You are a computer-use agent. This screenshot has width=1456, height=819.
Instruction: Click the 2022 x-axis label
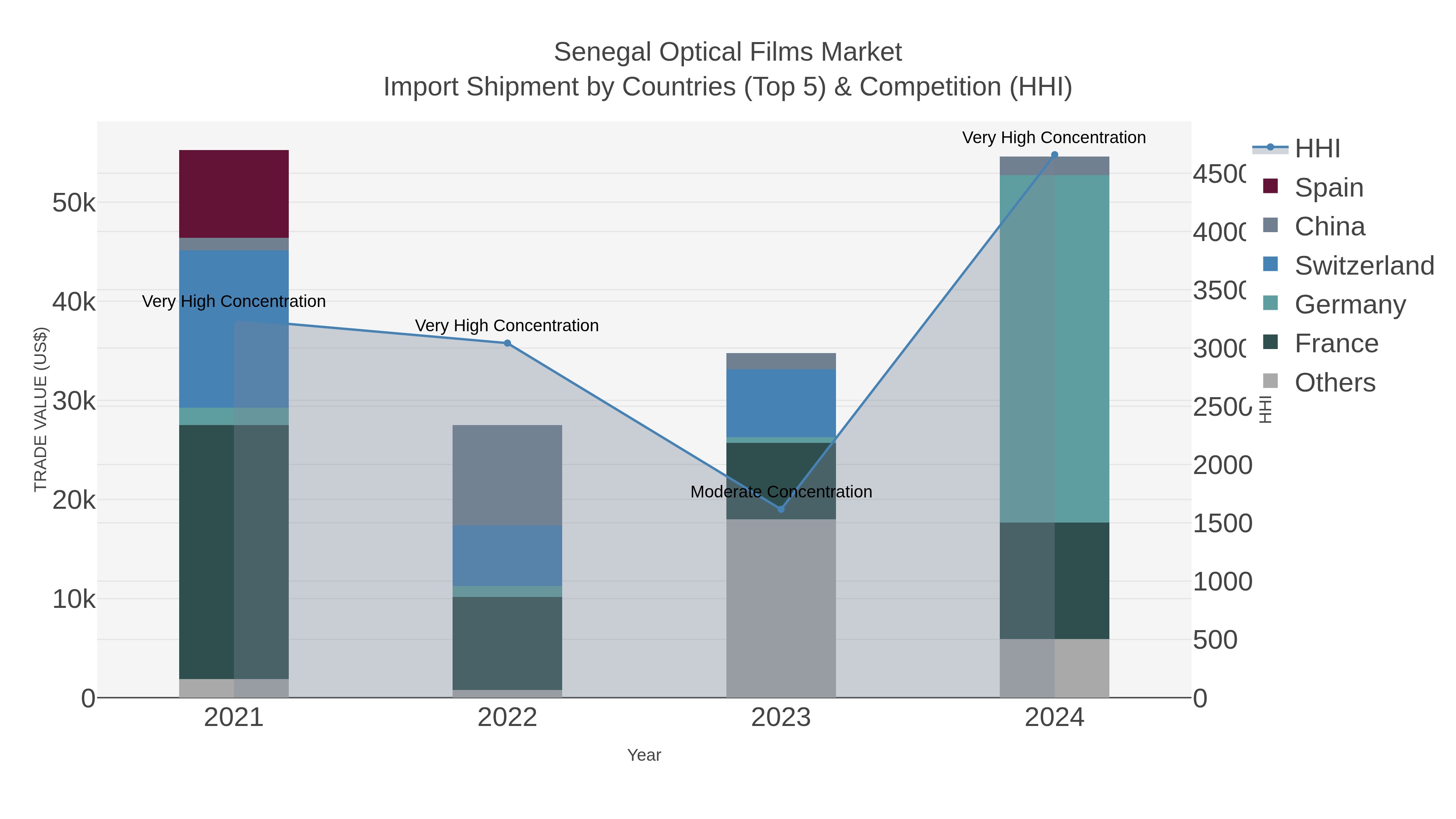[x=507, y=717]
